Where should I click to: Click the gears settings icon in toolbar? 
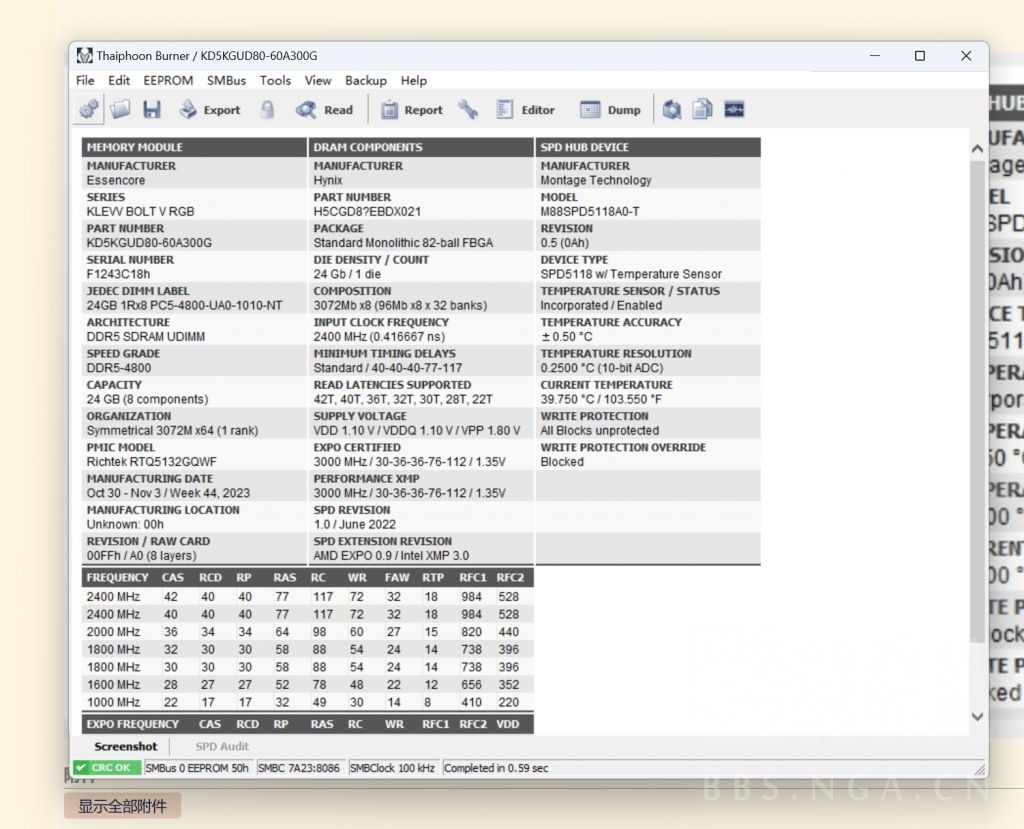pyautogui.click(x=88, y=110)
